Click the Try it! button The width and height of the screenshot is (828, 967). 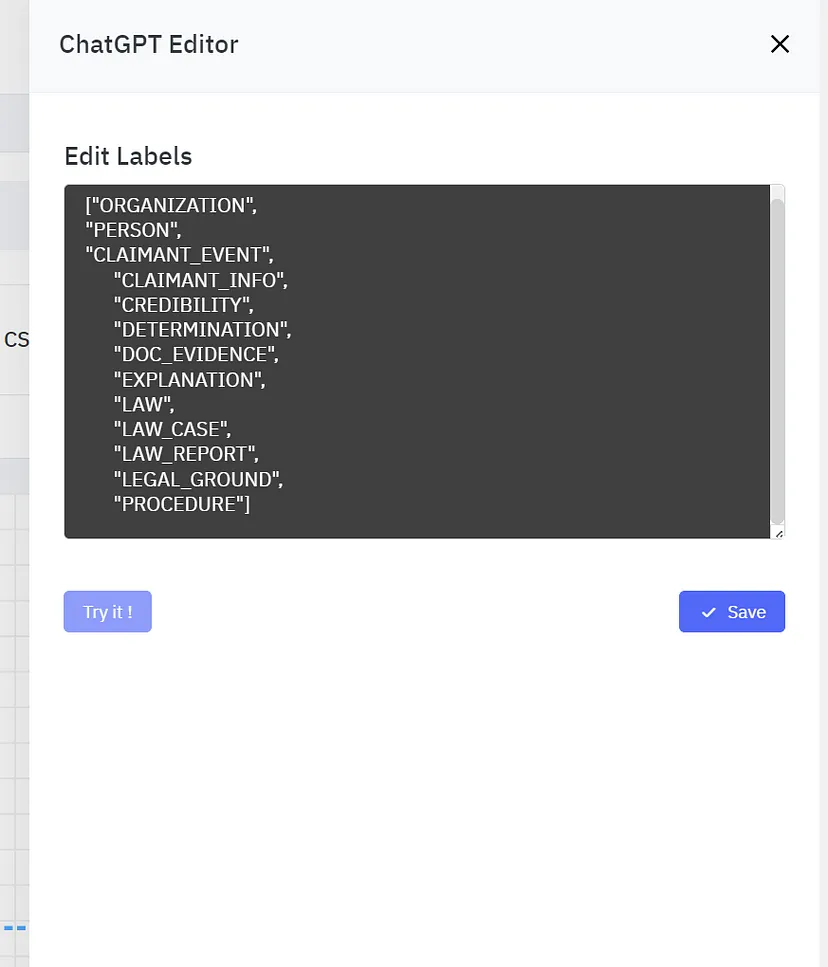[107, 611]
